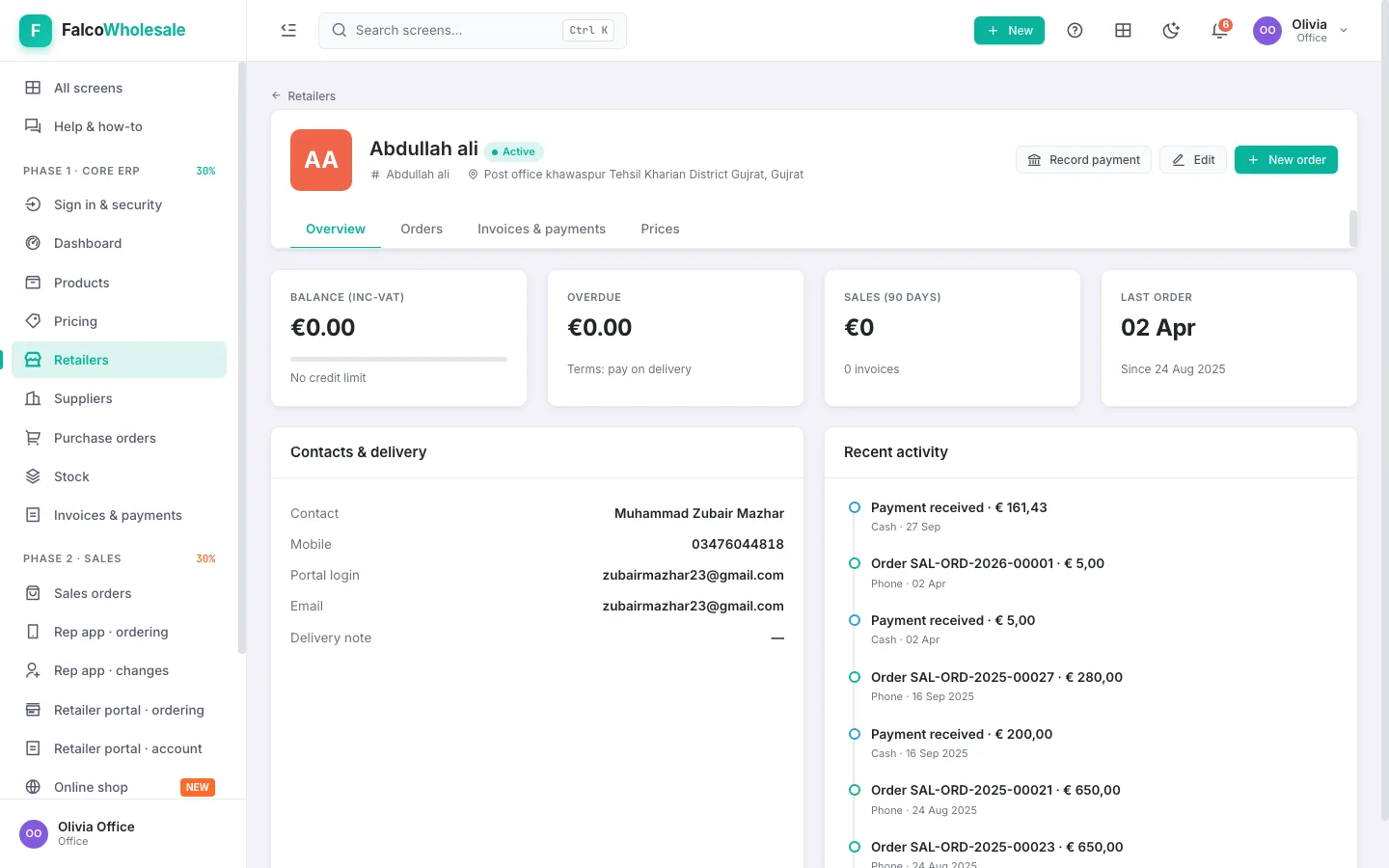Open notifications bell icon
This screenshot has height=868, width=1389.
click(x=1219, y=30)
